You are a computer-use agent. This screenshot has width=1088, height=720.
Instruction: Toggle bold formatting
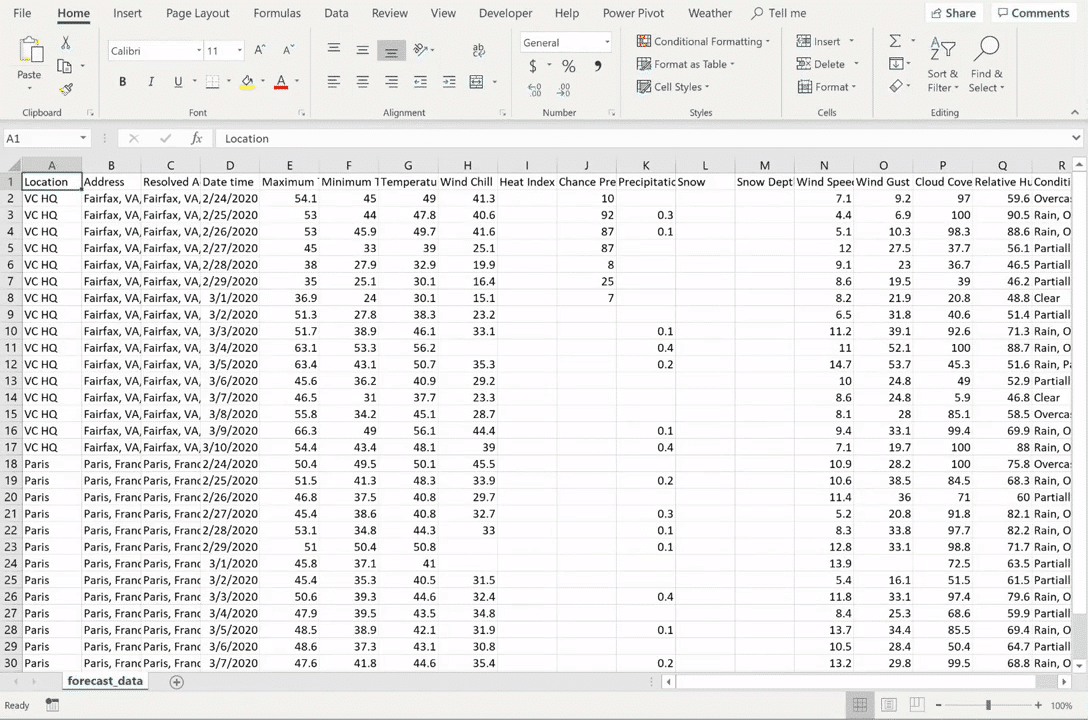[x=122, y=81]
